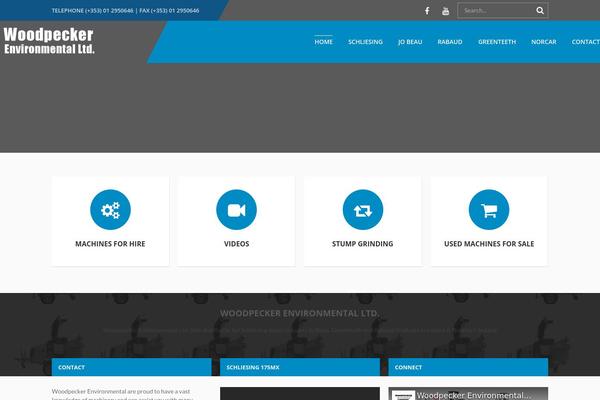Click the blue Contact panel header

coord(132,367)
